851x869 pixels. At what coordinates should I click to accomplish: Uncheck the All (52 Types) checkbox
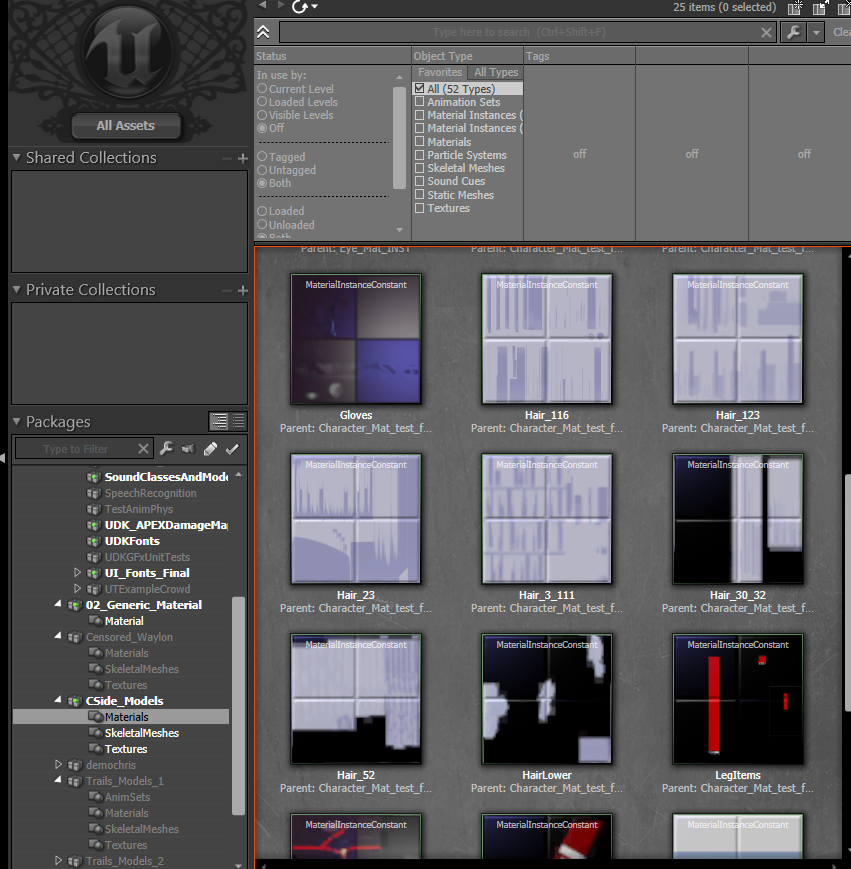[419, 89]
